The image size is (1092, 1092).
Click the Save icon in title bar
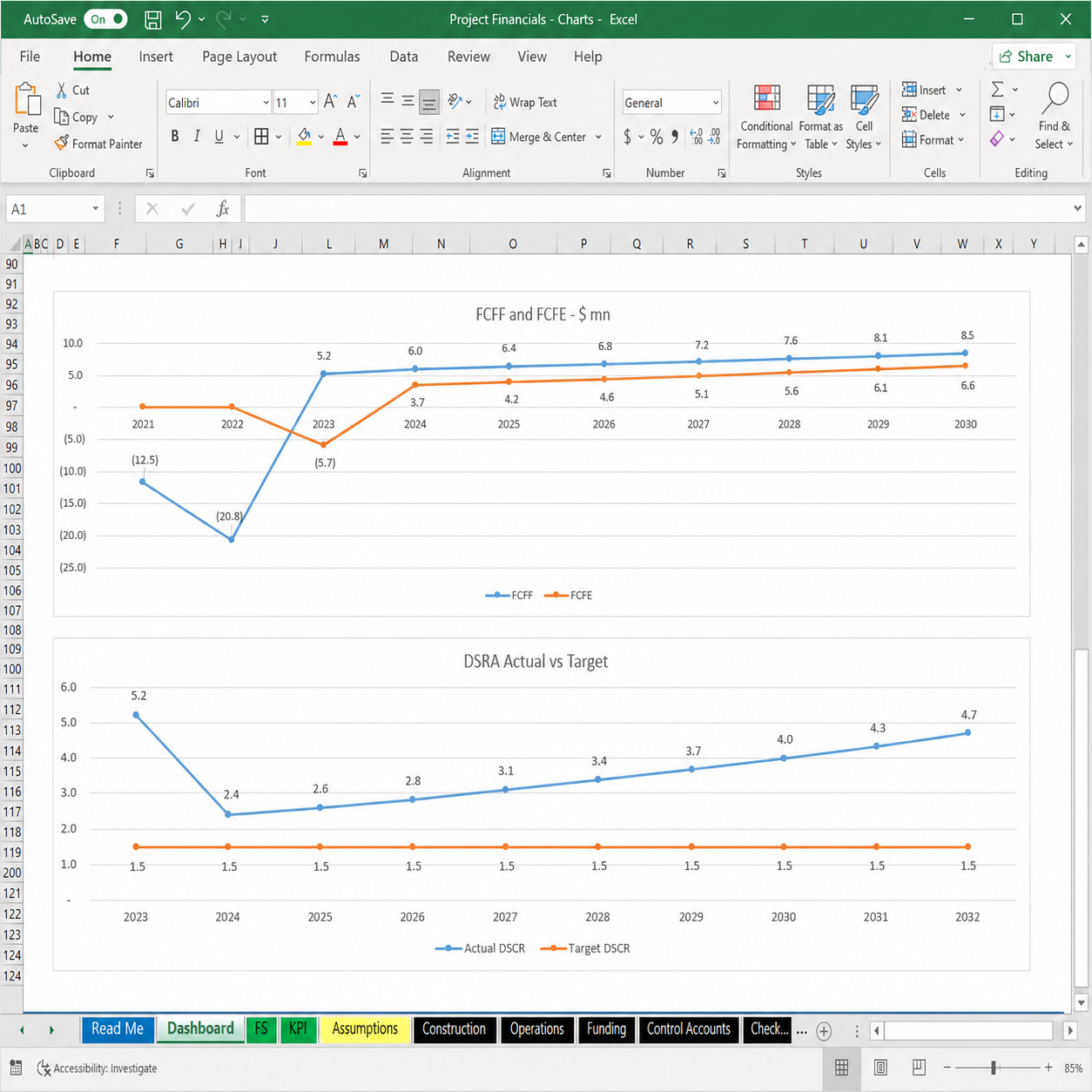point(152,19)
